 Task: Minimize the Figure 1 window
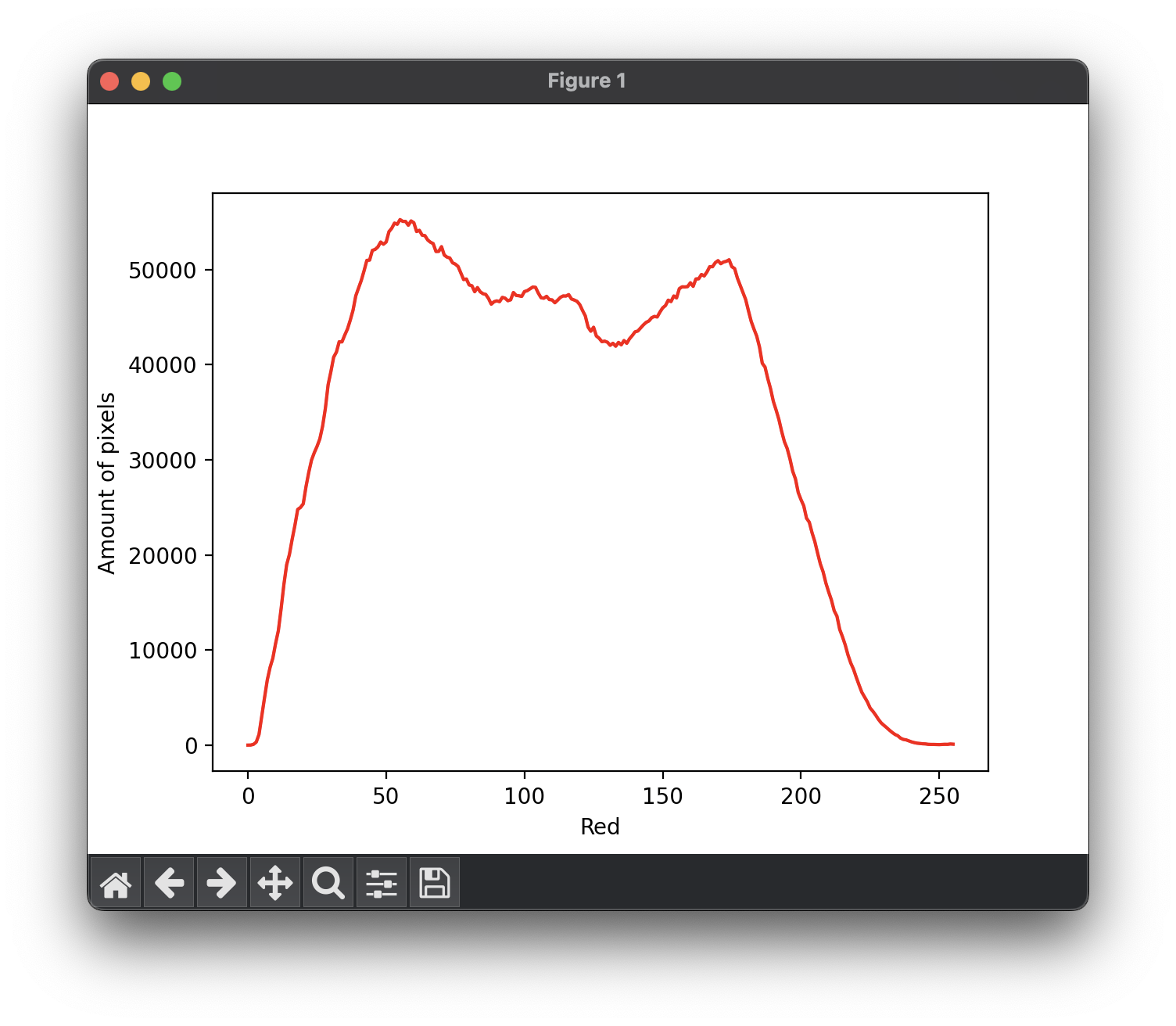(141, 81)
